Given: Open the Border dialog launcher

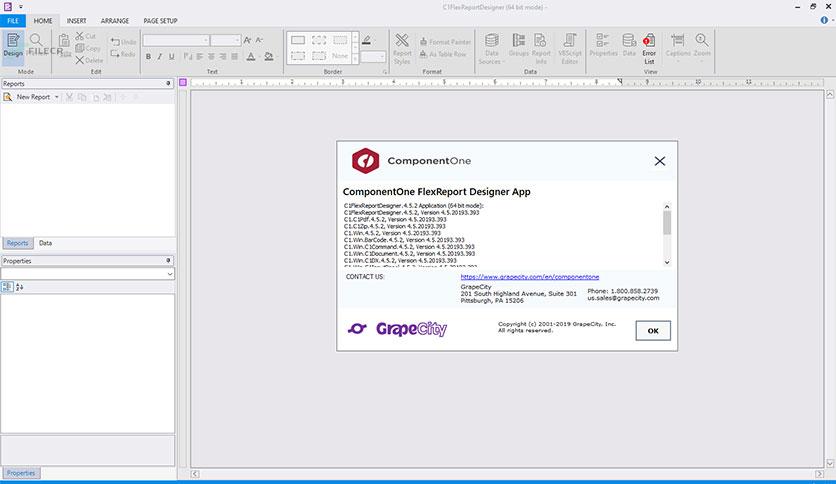Looking at the screenshot, I should click(384, 71).
